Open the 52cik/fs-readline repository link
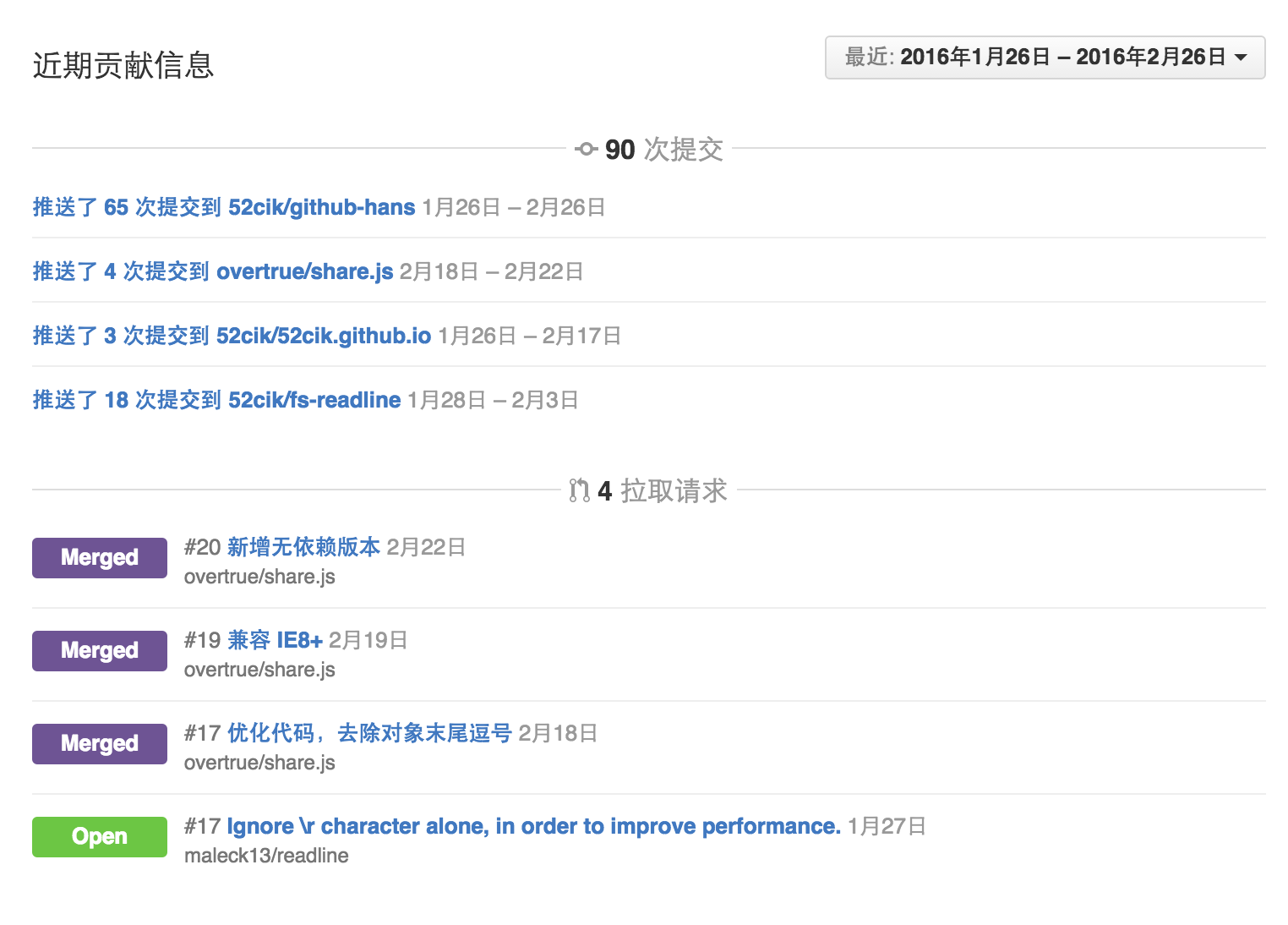1288x925 pixels. pos(314,400)
